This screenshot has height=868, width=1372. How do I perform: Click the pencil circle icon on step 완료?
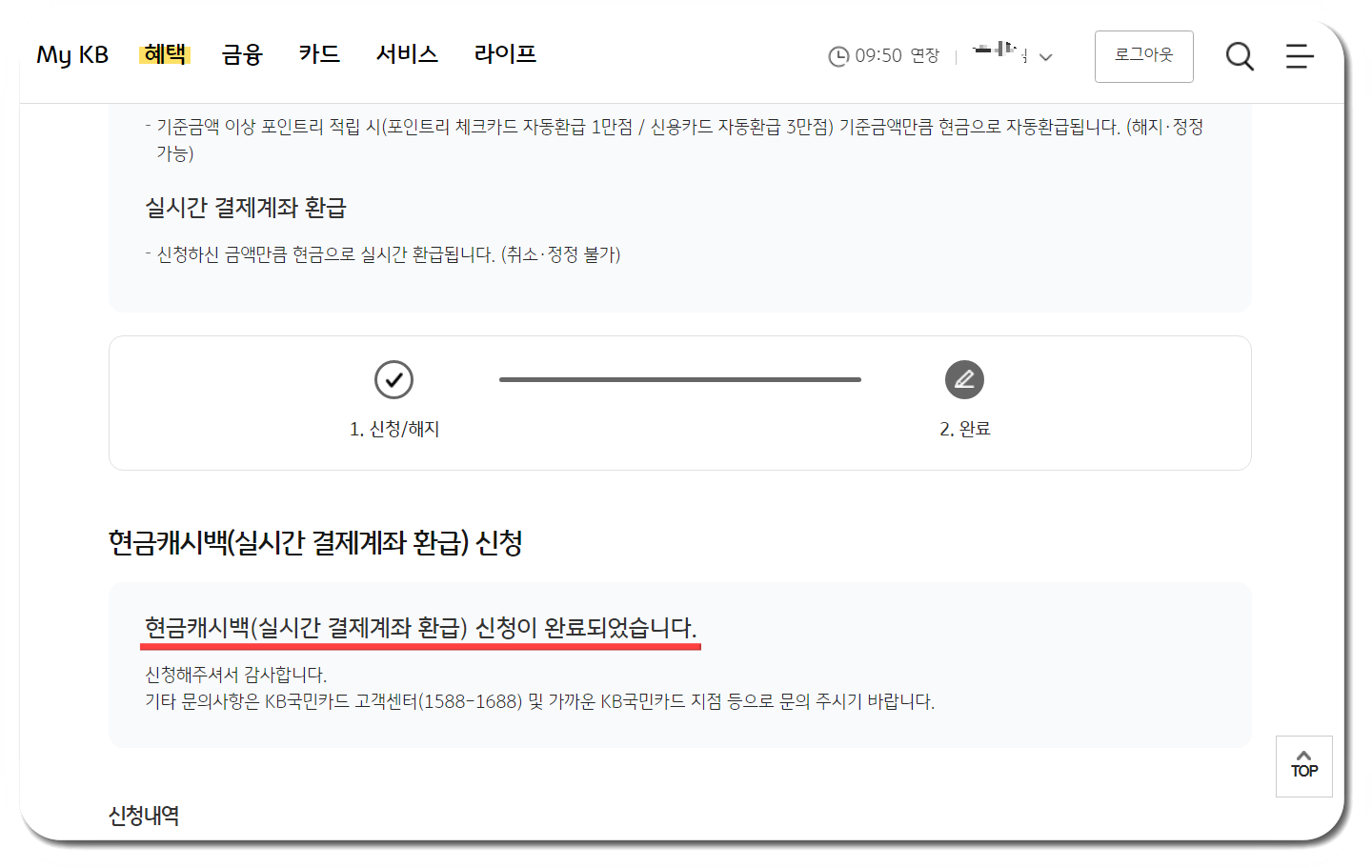(965, 378)
